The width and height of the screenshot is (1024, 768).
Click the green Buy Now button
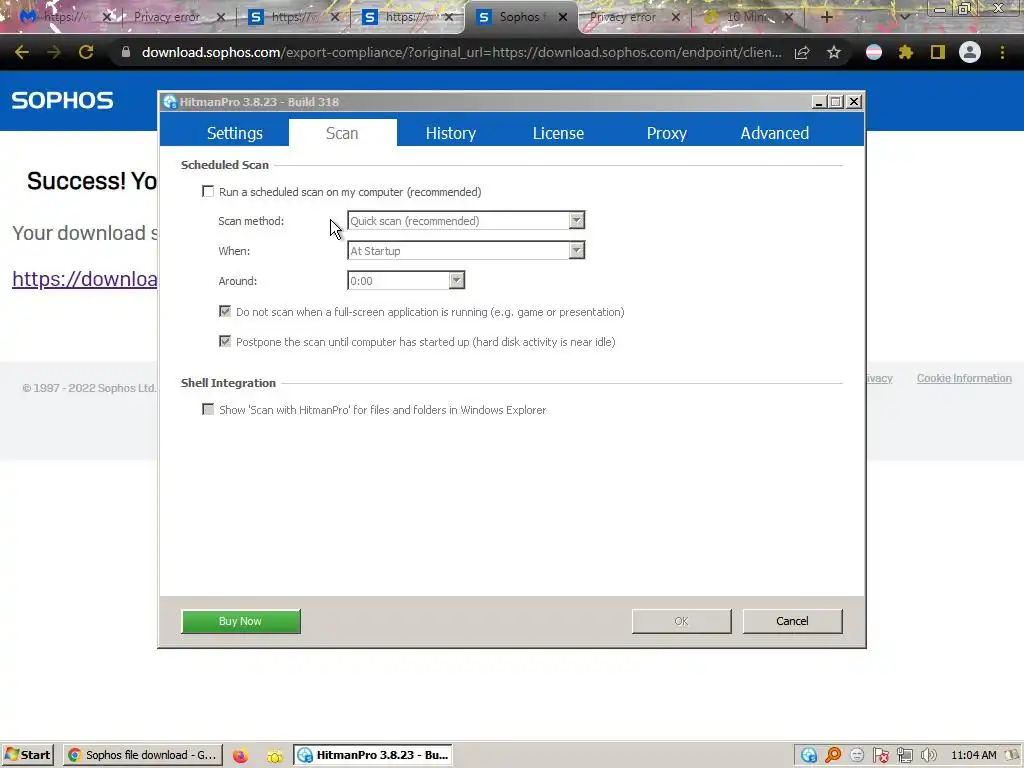241,621
